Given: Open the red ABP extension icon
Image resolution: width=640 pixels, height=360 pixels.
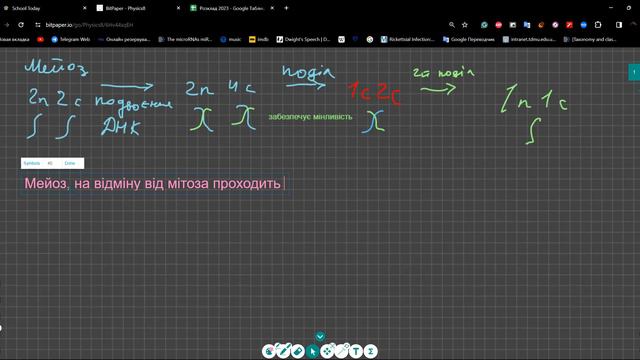Looking at the screenshot, I should (x=498, y=25).
